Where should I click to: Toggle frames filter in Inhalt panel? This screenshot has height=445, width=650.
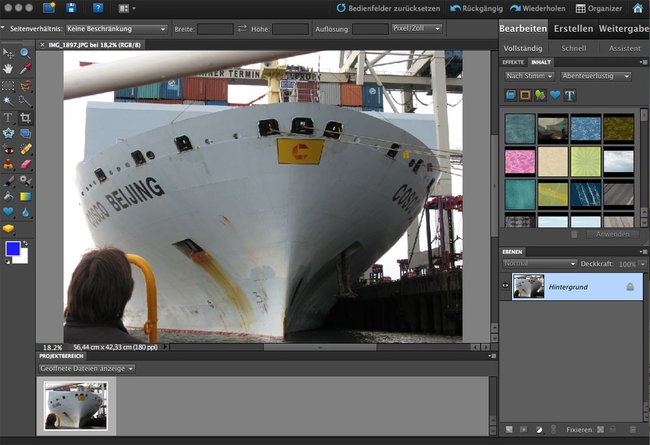click(x=525, y=95)
